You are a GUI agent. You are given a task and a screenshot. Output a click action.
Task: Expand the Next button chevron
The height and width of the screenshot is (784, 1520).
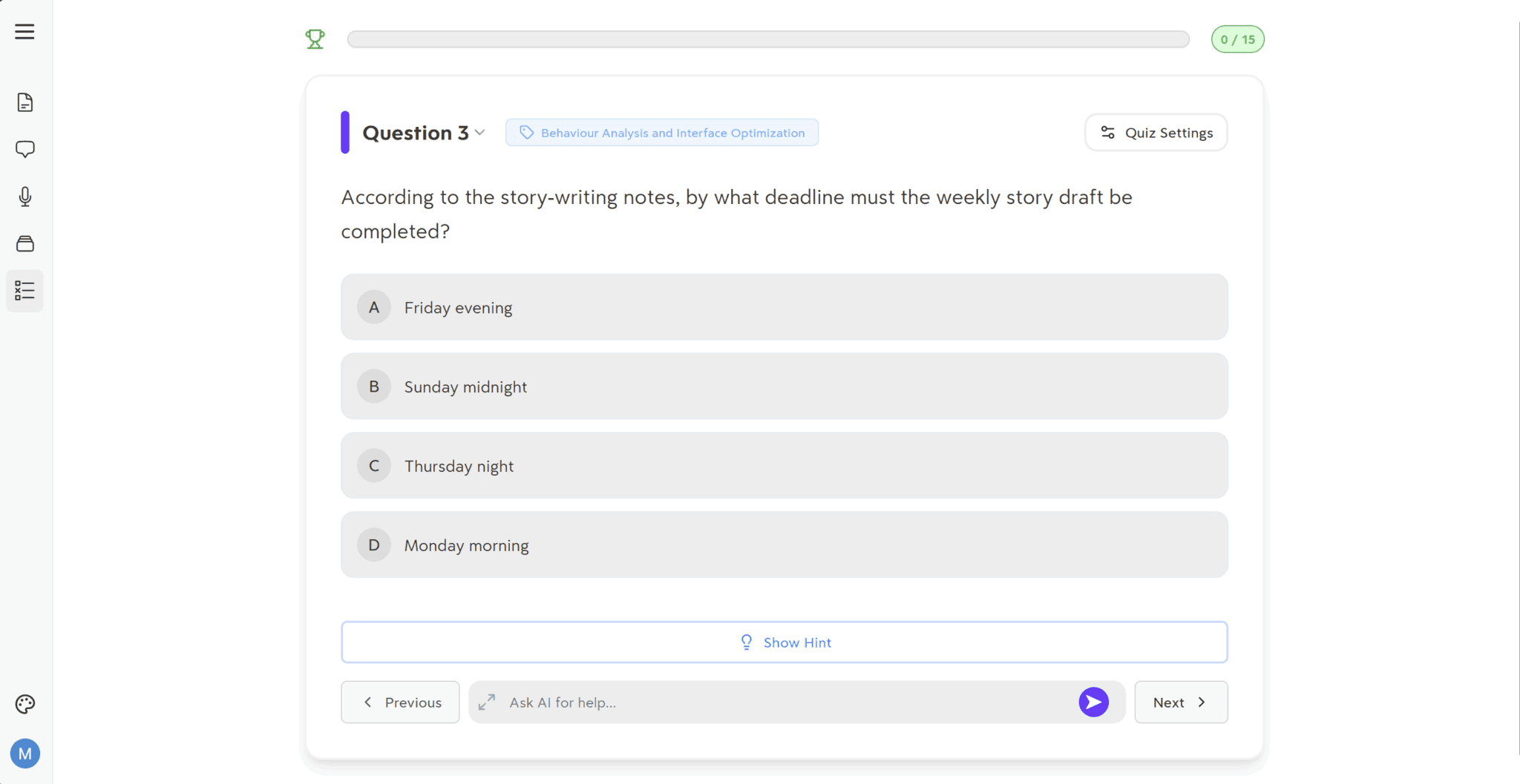[x=1201, y=702]
